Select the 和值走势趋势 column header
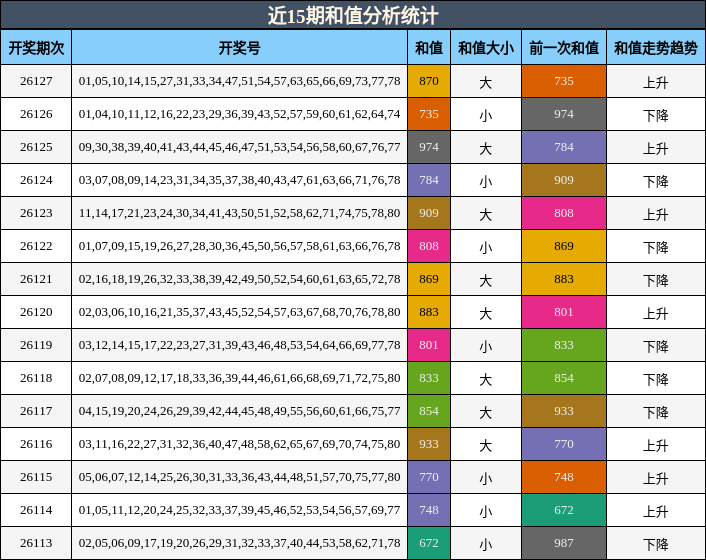 point(656,47)
